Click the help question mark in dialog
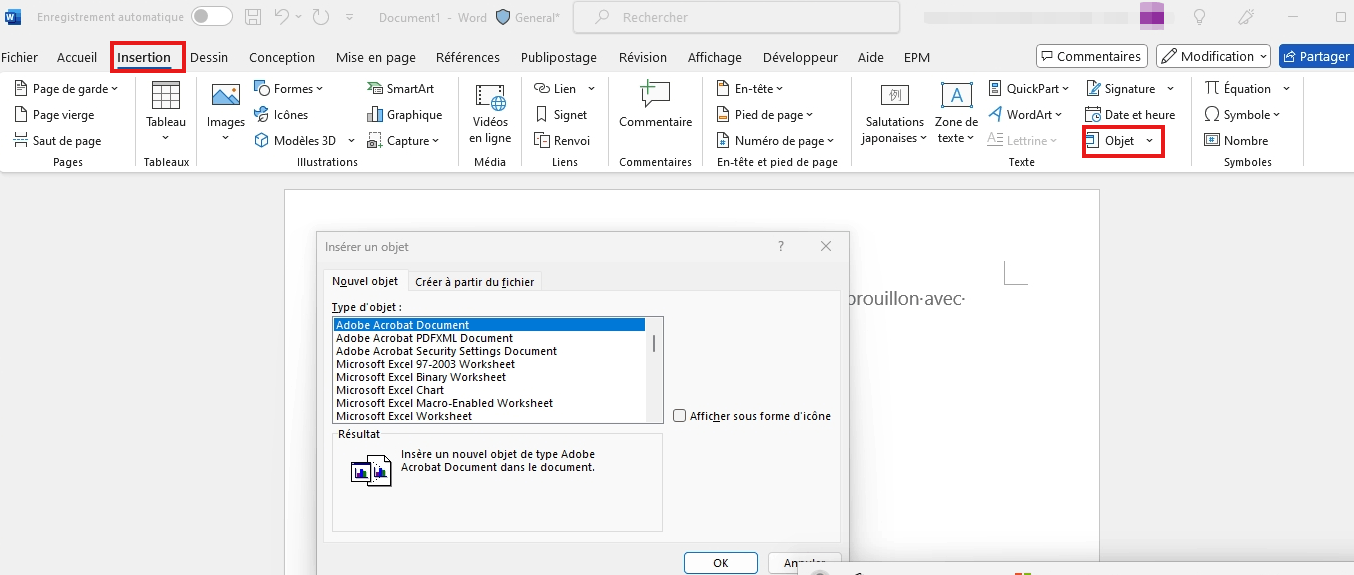Screen dimensions: 1354x575 coord(781,246)
